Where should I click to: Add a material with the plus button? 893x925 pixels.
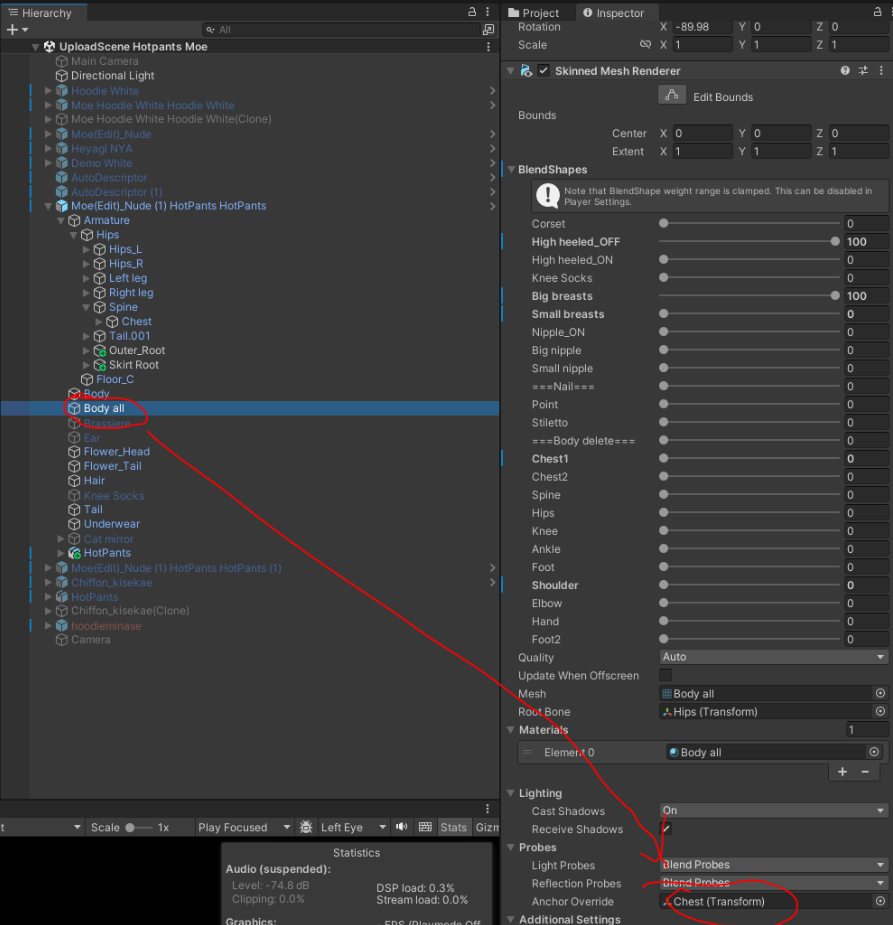pos(842,772)
